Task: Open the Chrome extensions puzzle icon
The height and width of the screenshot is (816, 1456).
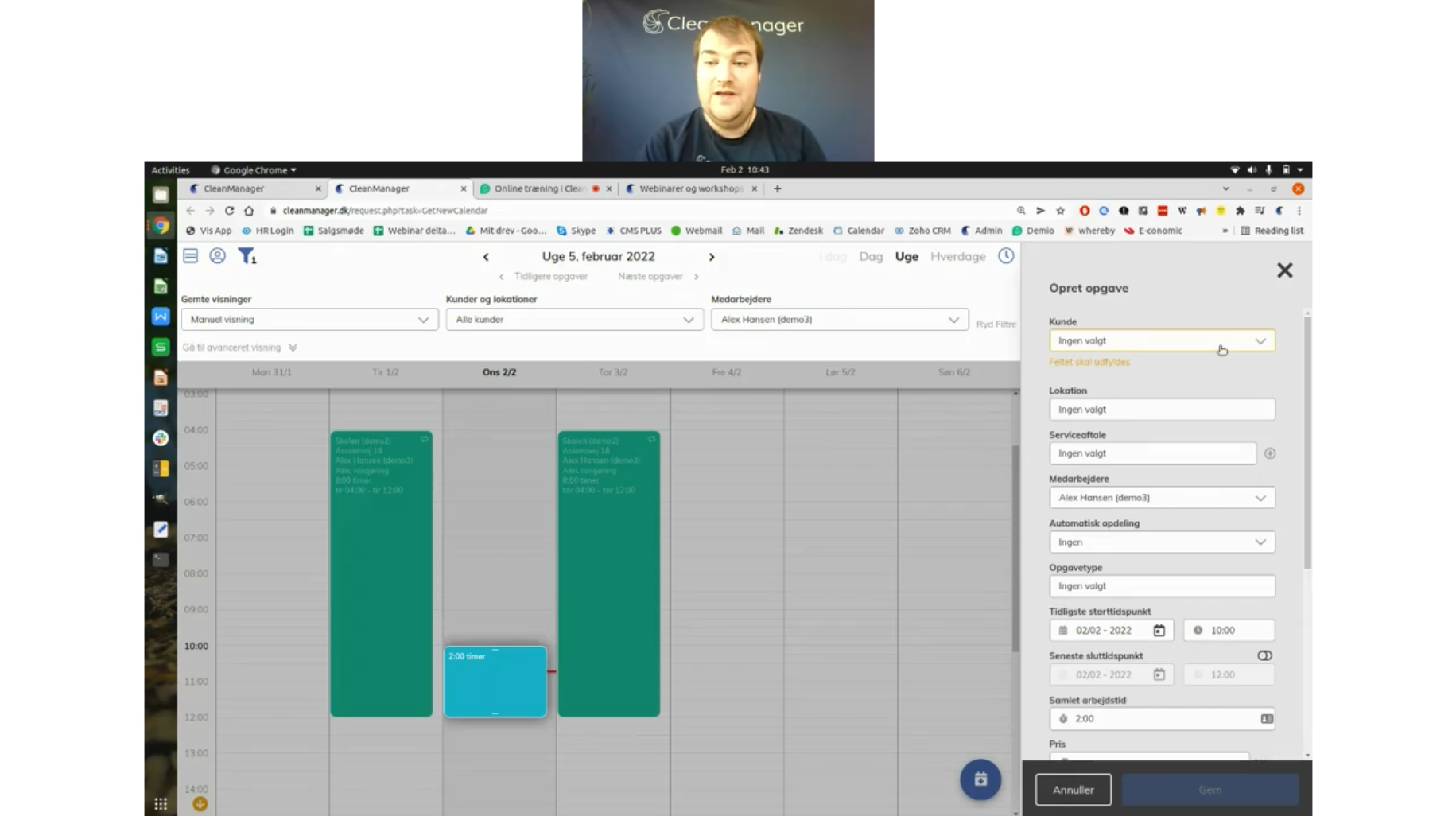Action: [x=1240, y=211]
